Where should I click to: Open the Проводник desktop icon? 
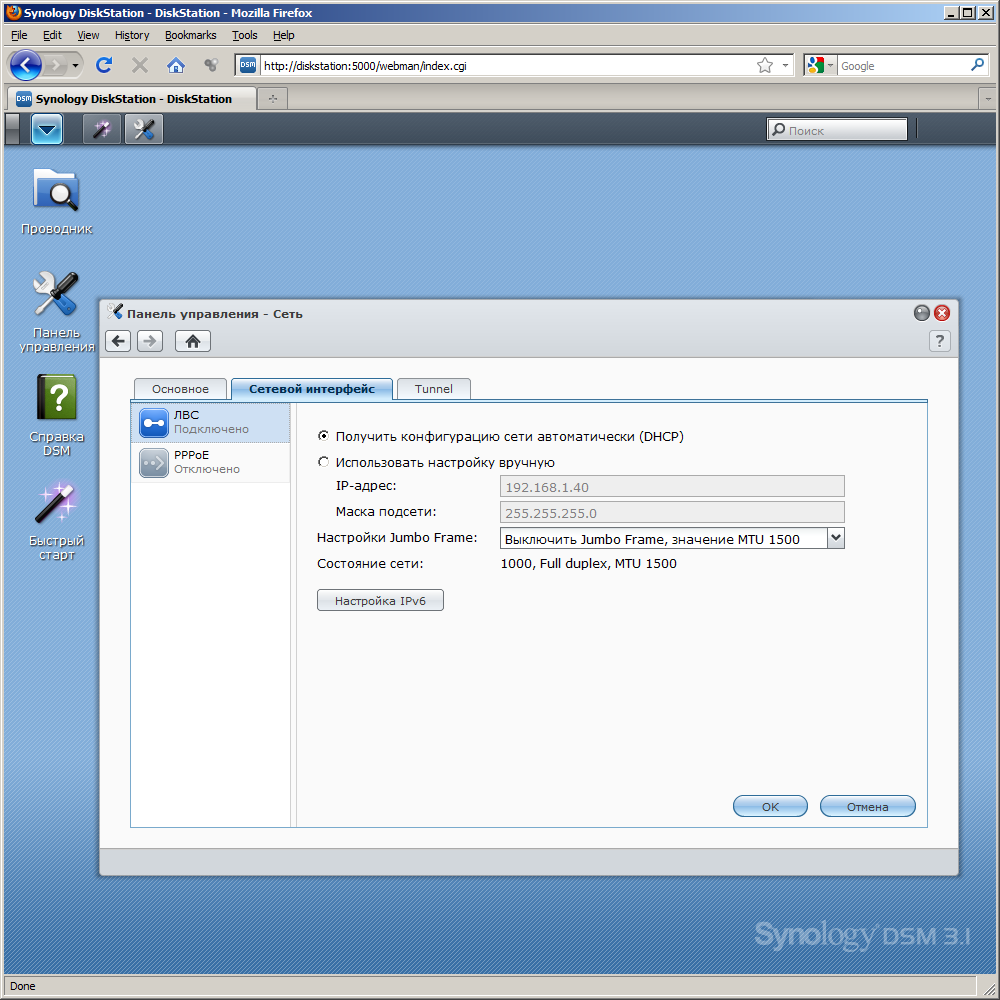pyautogui.click(x=56, y=202)
